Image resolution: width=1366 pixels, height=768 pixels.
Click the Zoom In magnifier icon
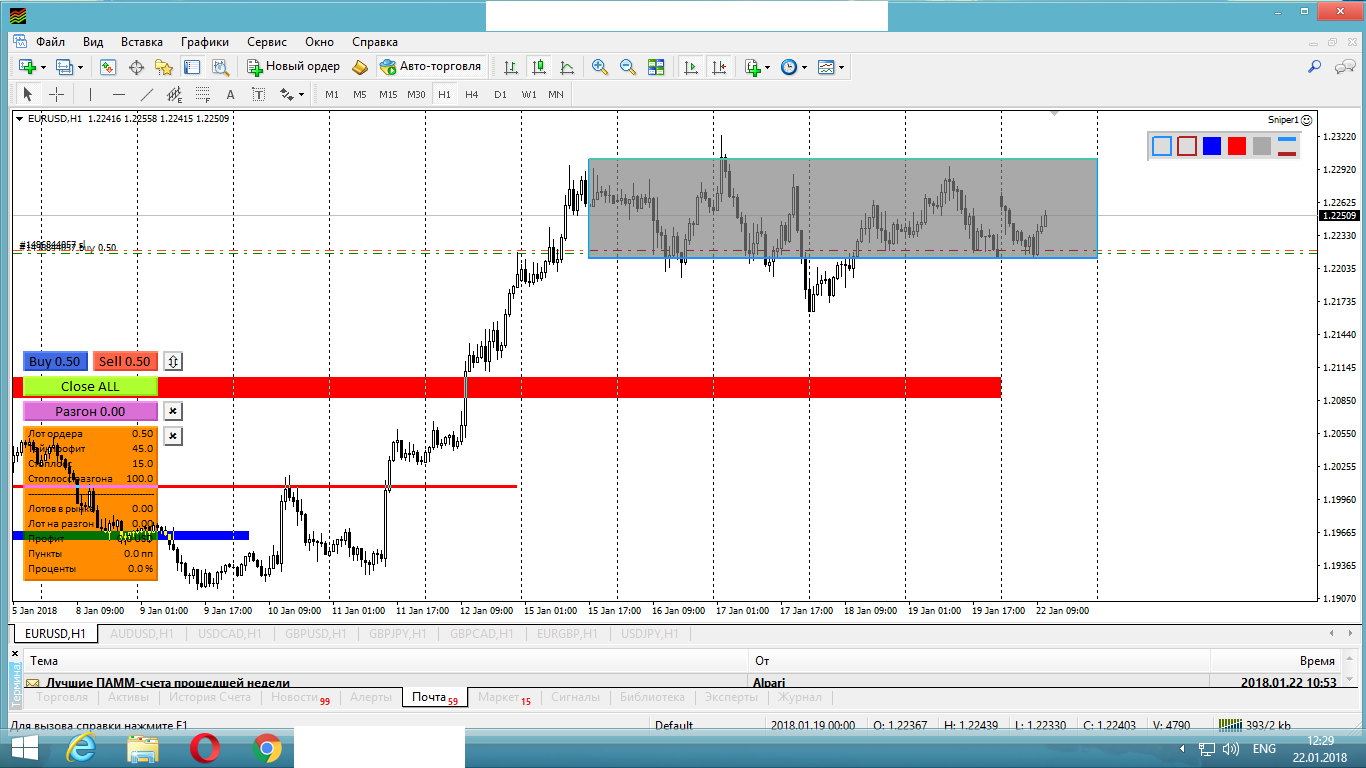click(x=600, y=67)
